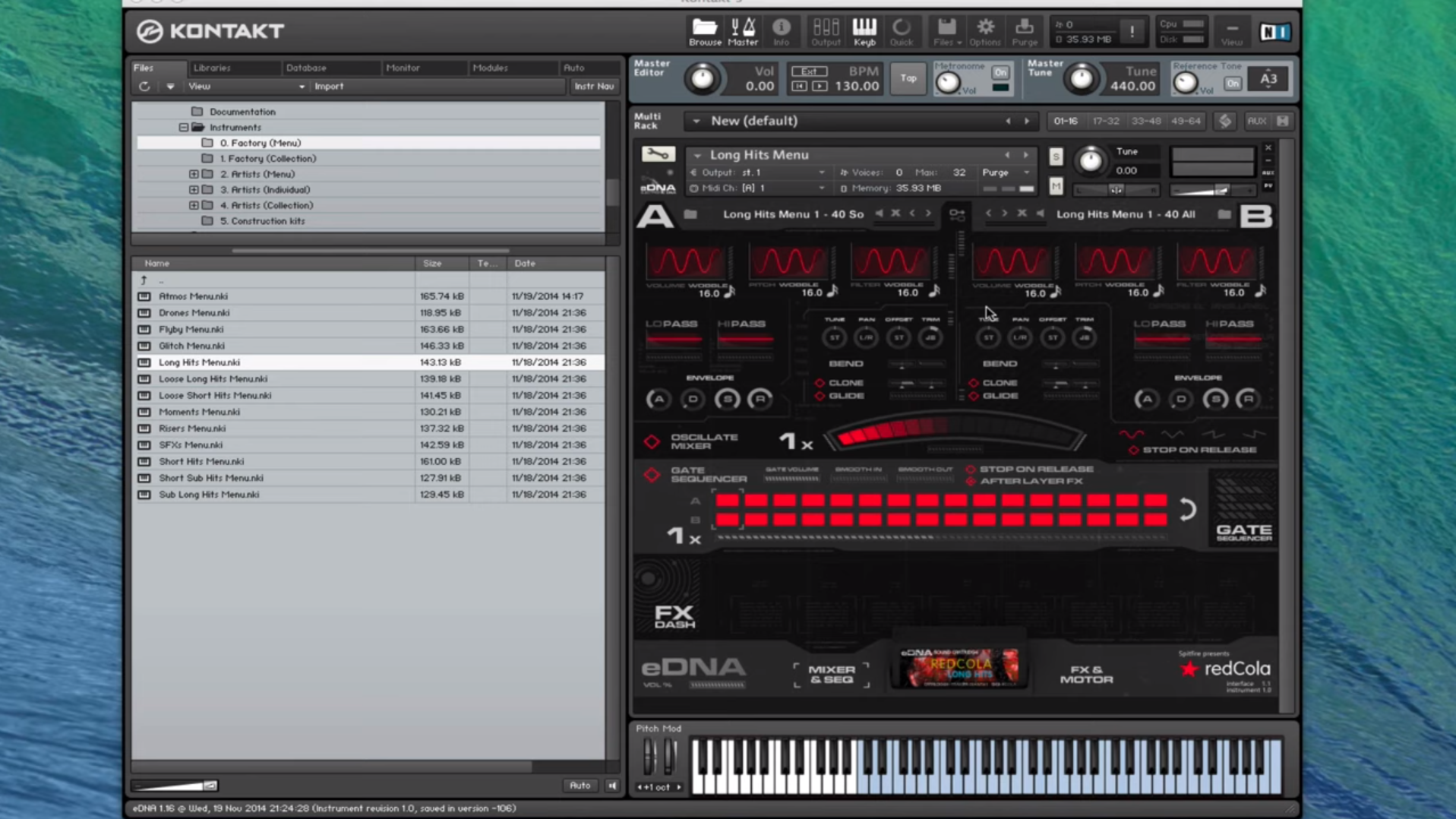Screen dimensions: 1456x819
Task: Toggle the Gate Sequencer diamond
Action: pyautogui.click(x=652, y=475)
